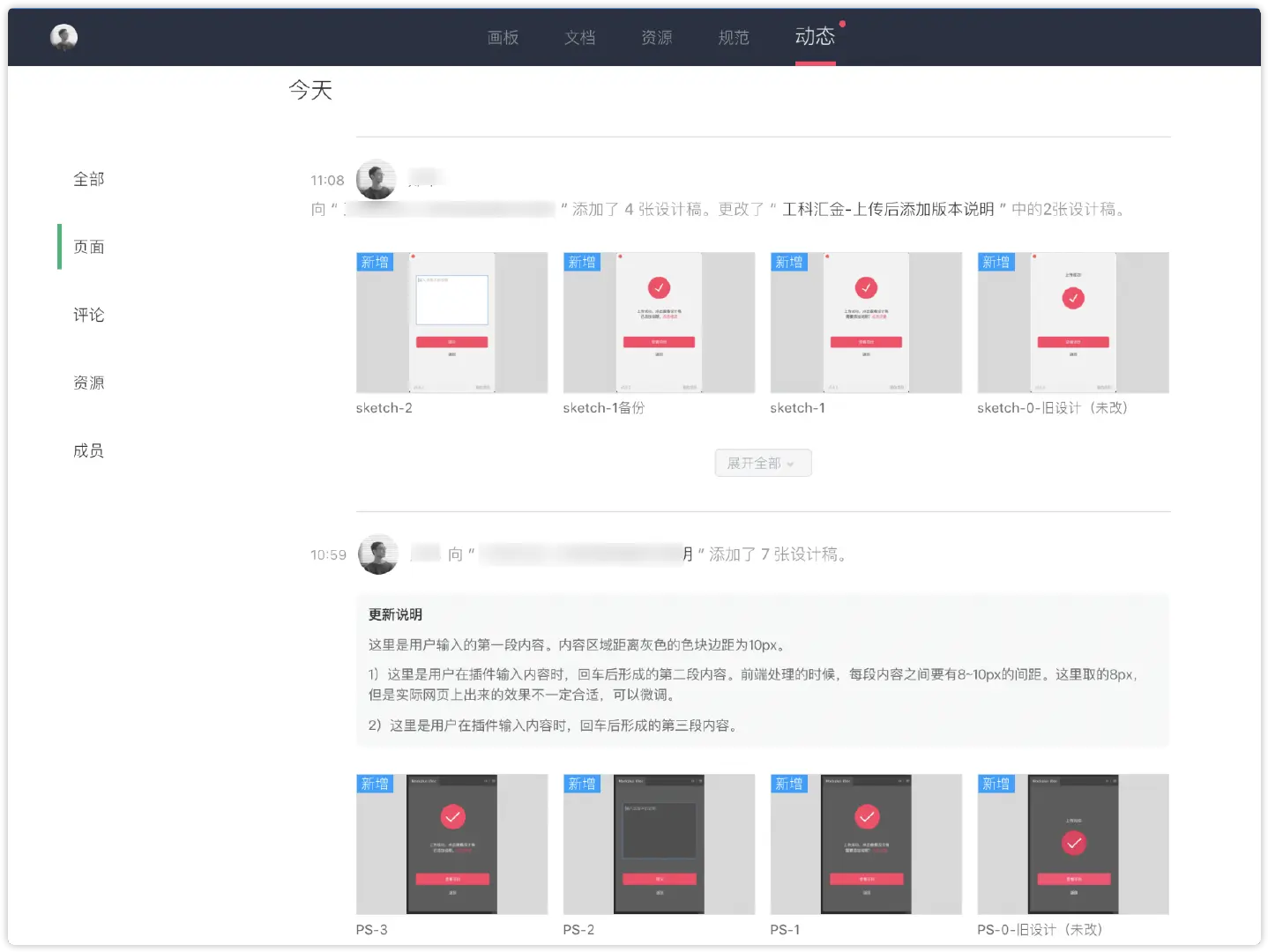
Task: Filter activity by 成员
Action: 88,450
